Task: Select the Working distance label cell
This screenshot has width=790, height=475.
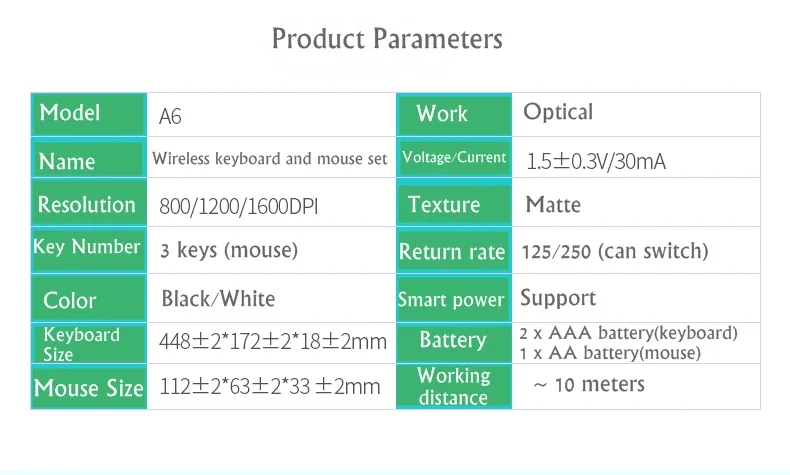Action: click(x=454, y=386)
